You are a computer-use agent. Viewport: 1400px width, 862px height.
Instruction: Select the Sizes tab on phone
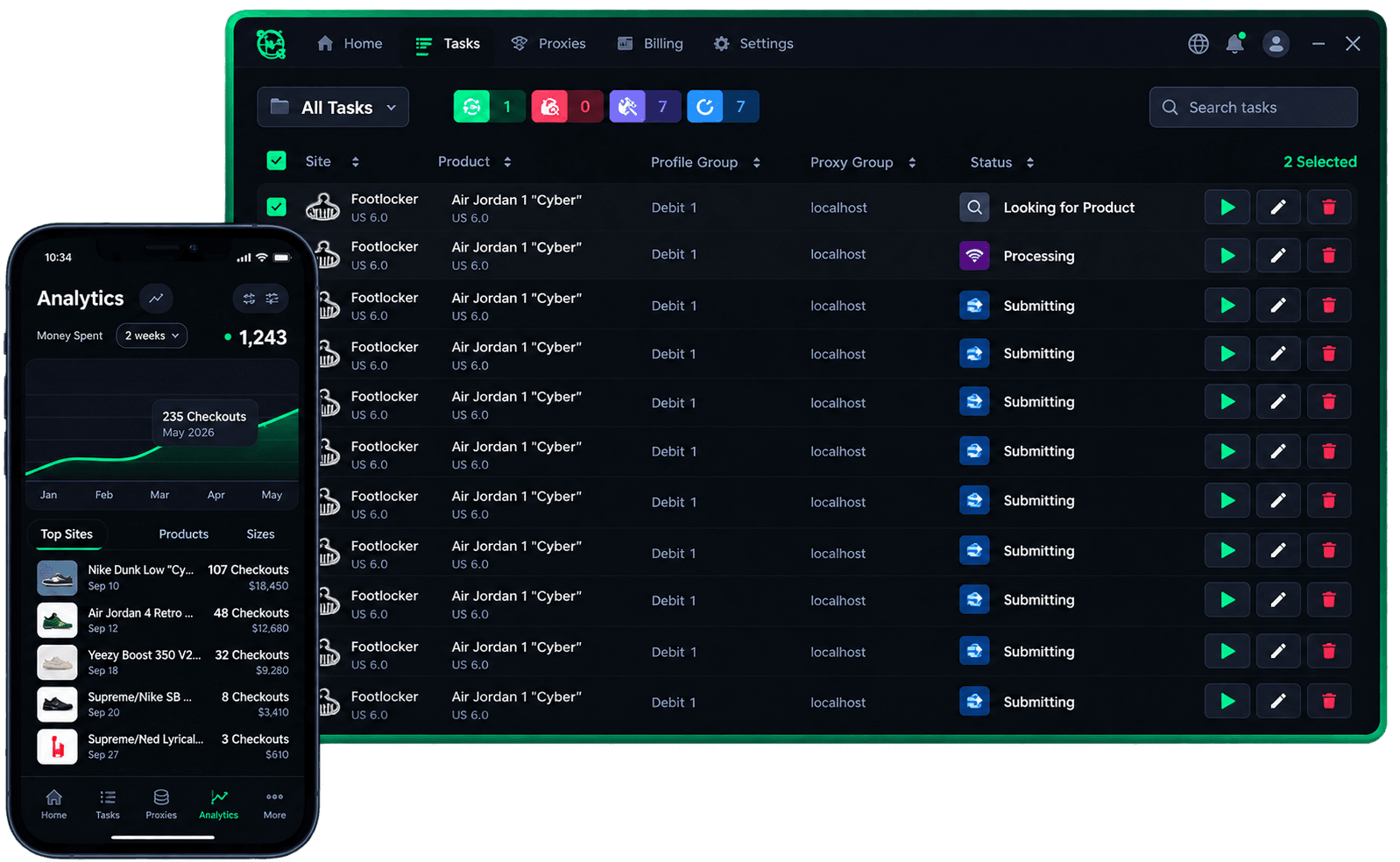[x=260, y=534]
